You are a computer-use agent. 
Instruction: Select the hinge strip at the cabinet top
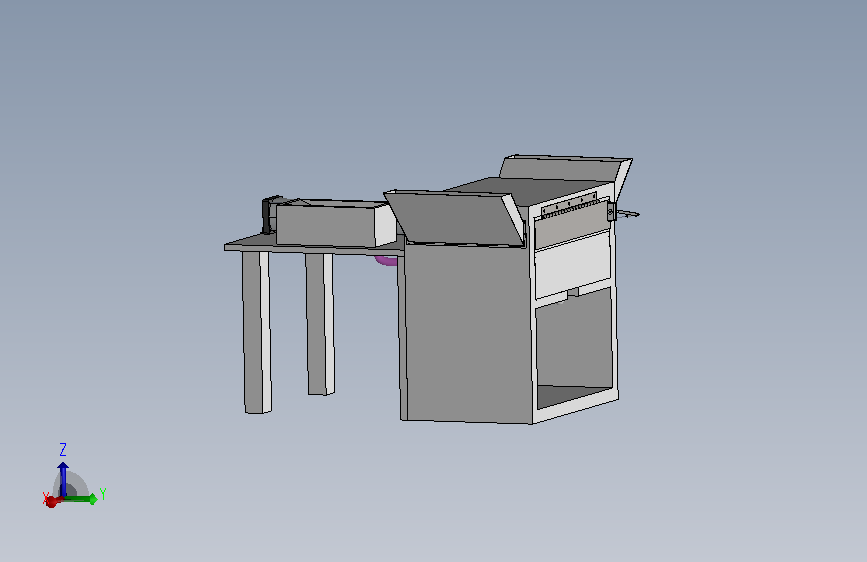click(570, 205)
